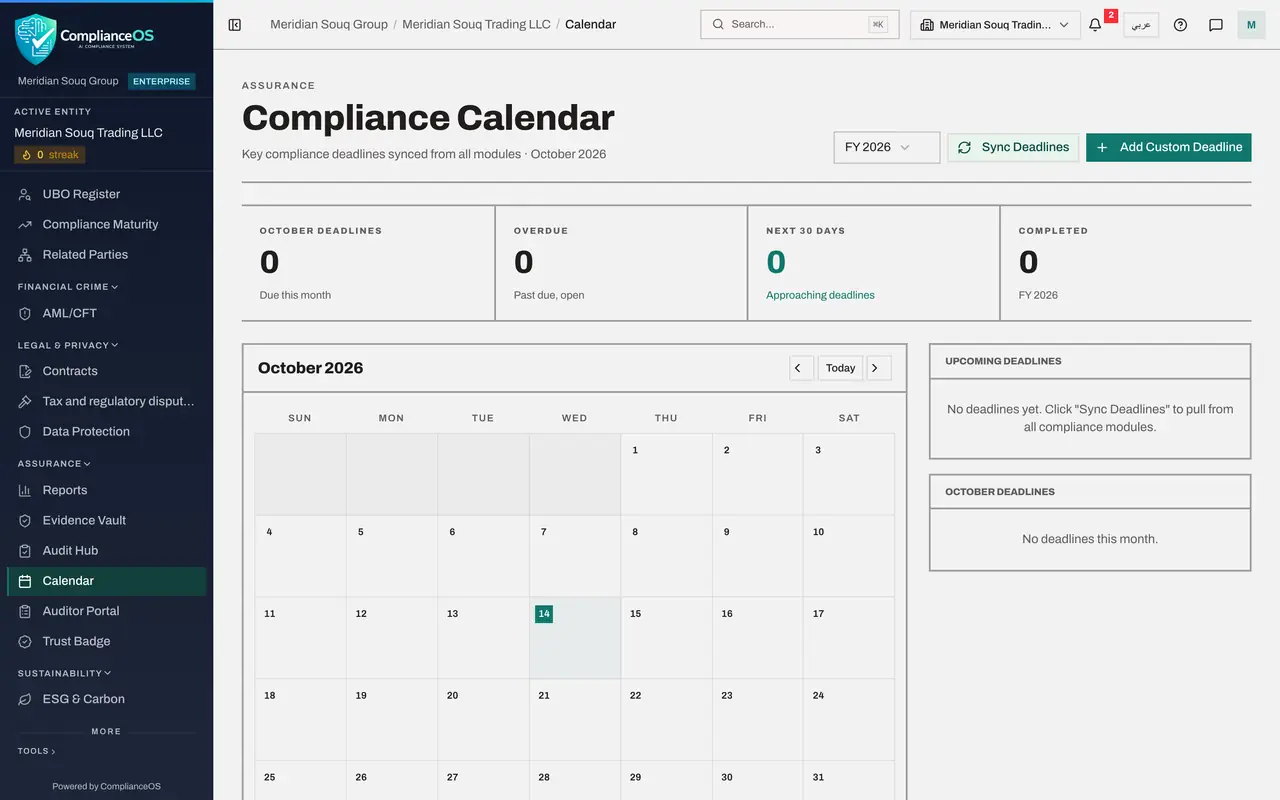Click the Data Protection shield icon

pos(25,431)
